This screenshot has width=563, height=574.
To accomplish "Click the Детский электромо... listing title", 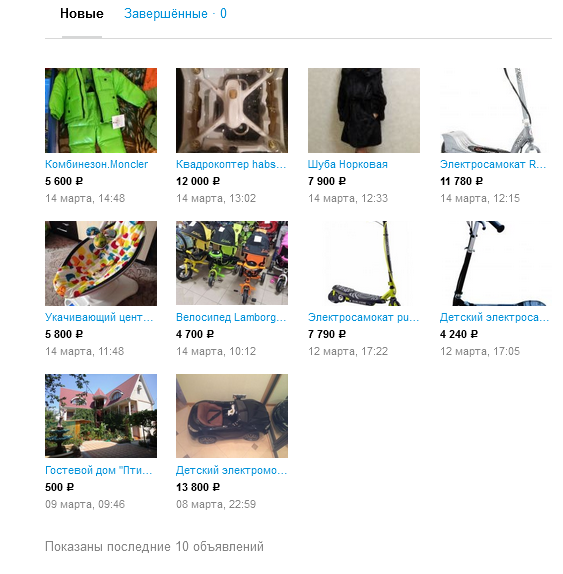I will [x=232, y=470].
